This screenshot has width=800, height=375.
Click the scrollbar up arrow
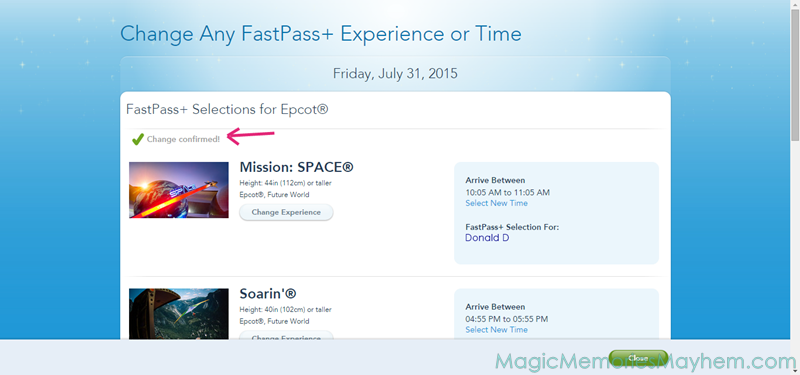tap(795, 4)
